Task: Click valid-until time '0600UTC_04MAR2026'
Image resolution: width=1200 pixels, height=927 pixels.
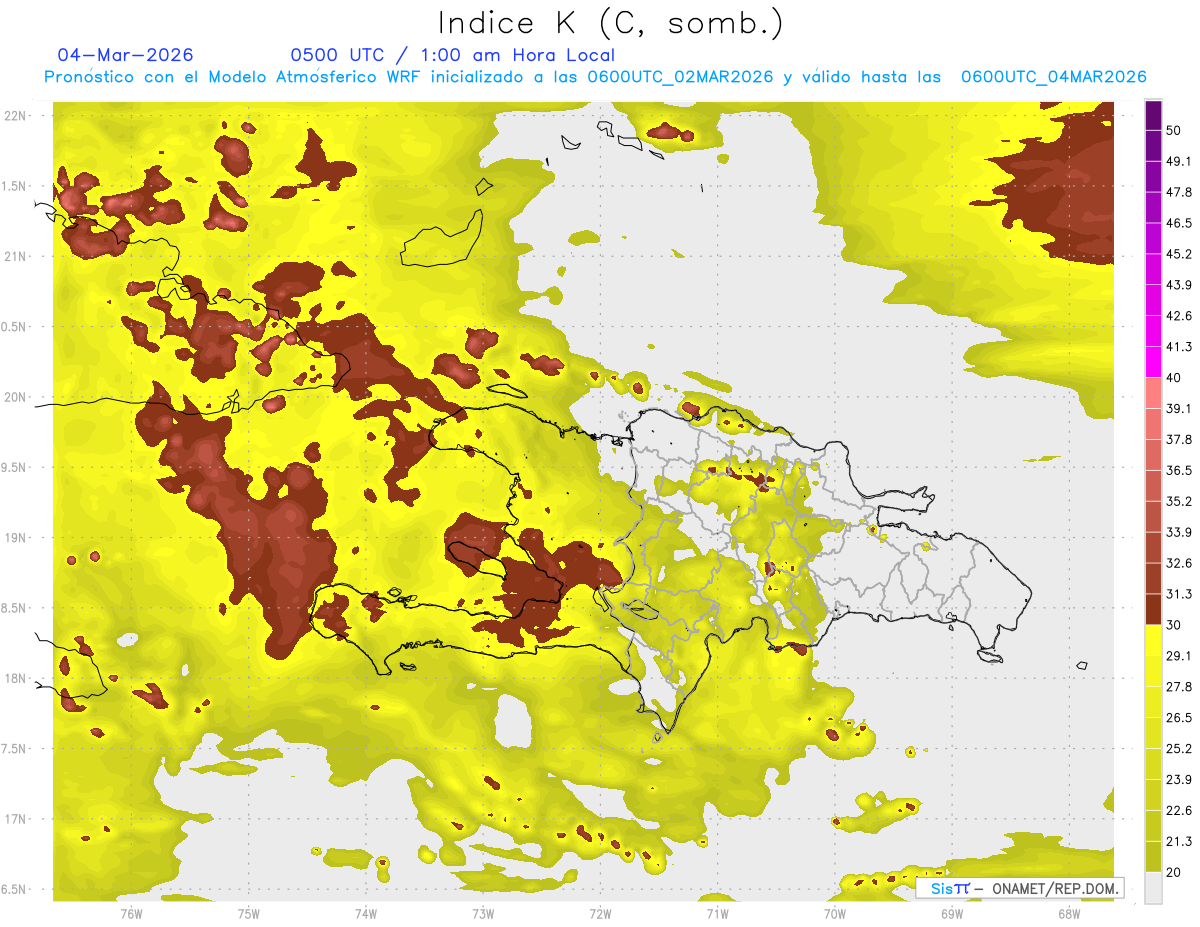Action: click(1053, 77)
